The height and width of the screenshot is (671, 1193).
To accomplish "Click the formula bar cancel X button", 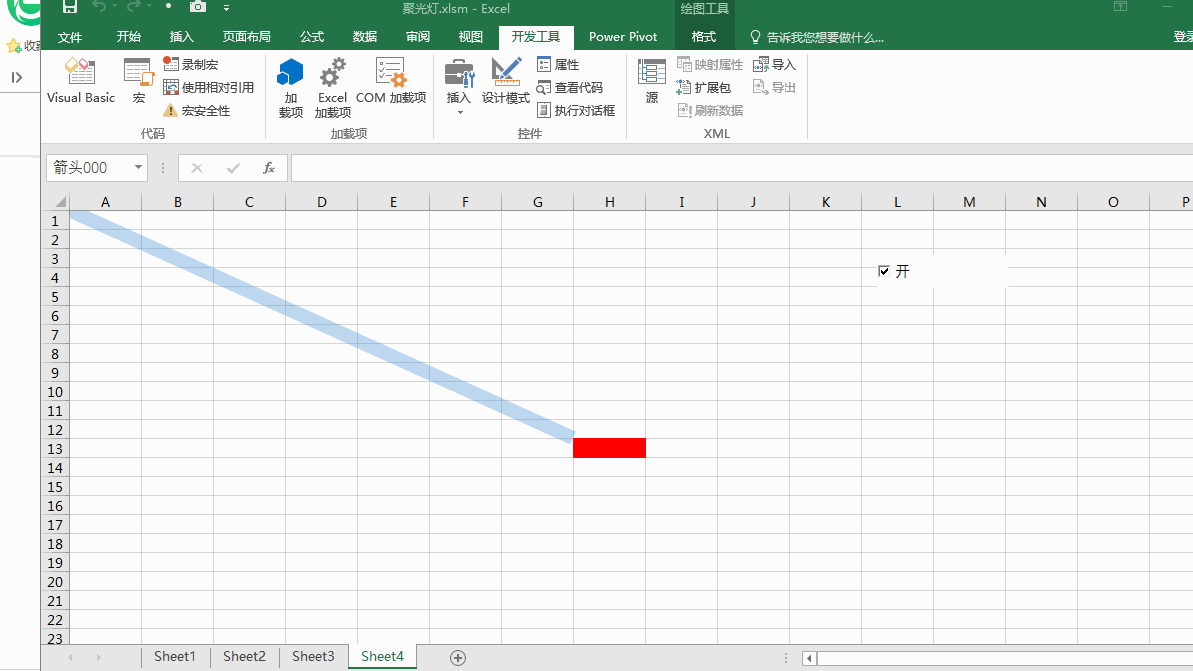I will point(197,168).
